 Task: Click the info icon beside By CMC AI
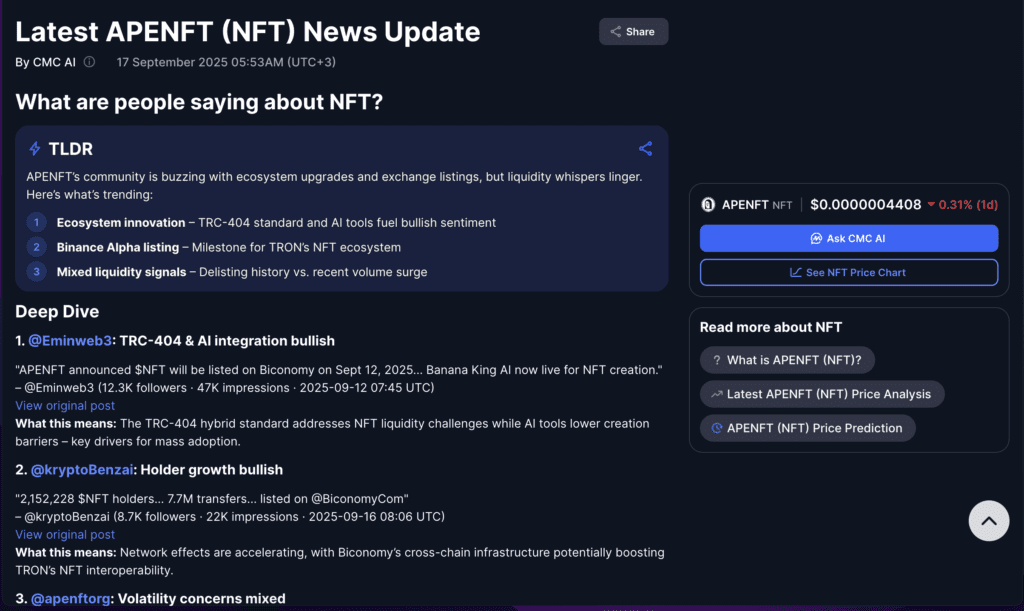click(x=89, y=62)
